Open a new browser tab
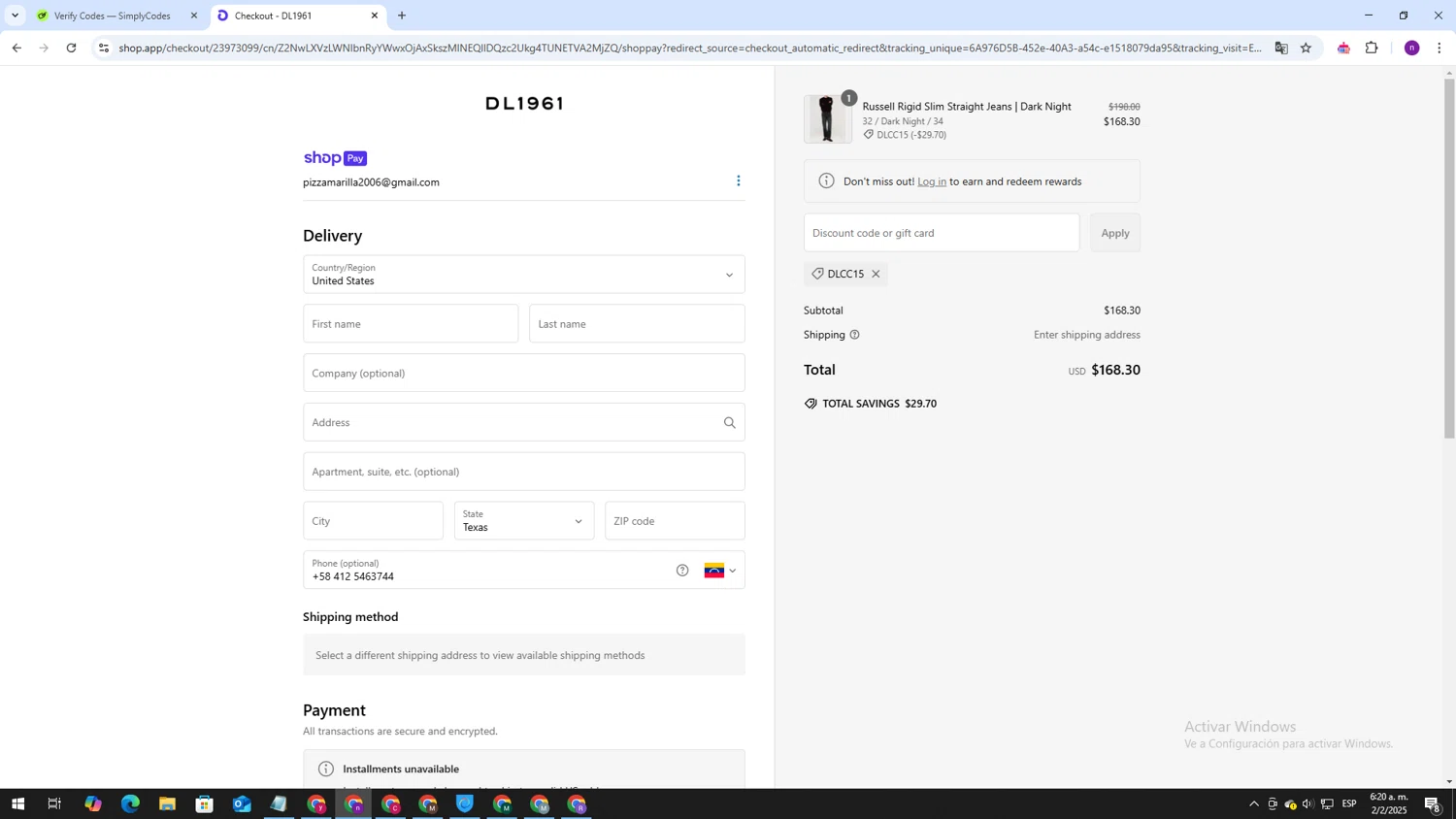Screen dimensions: 1456x819 pos(402,16)
